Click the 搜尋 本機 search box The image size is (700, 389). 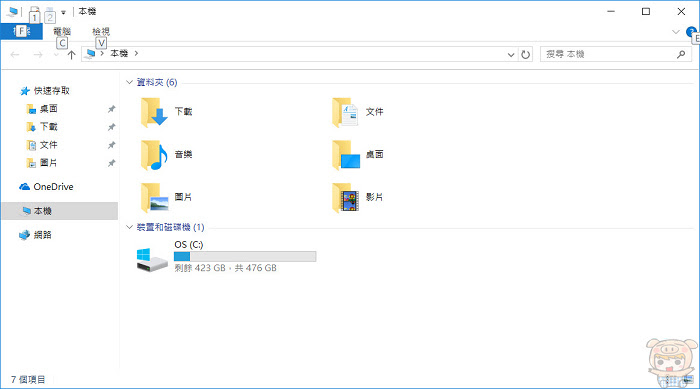tap(615, 54)
